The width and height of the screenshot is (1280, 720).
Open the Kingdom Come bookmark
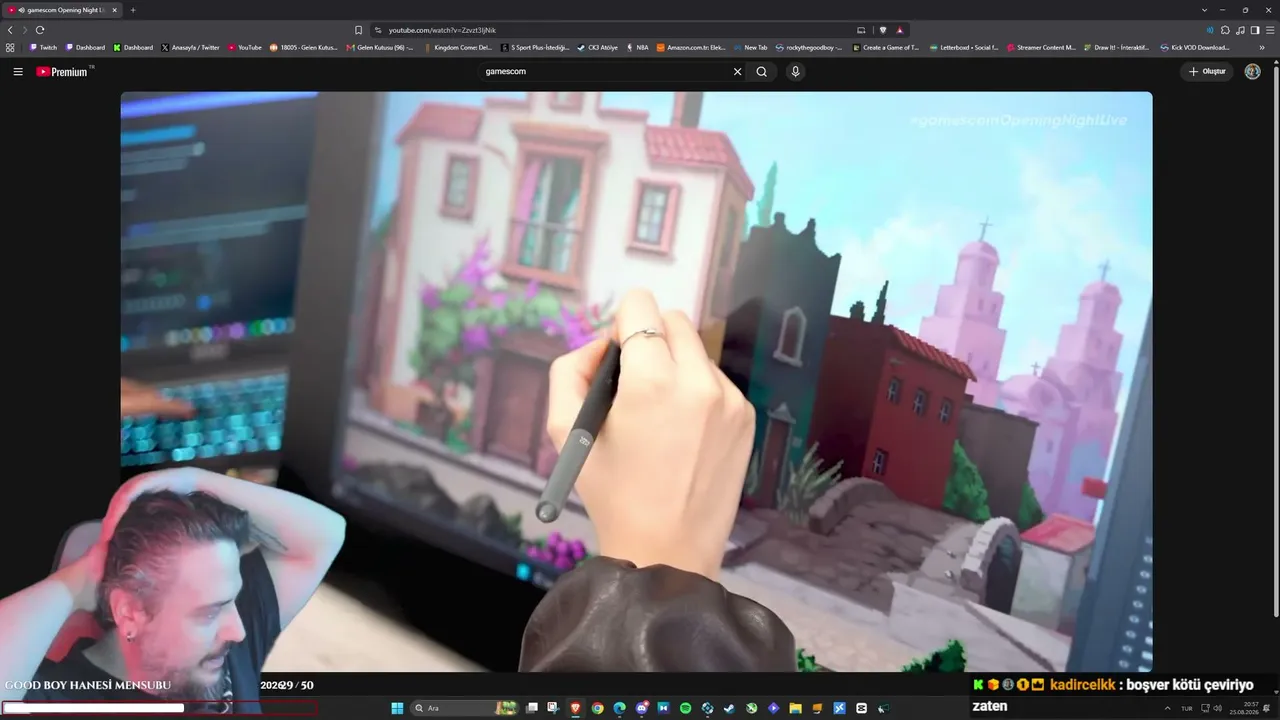coord(458,47)
